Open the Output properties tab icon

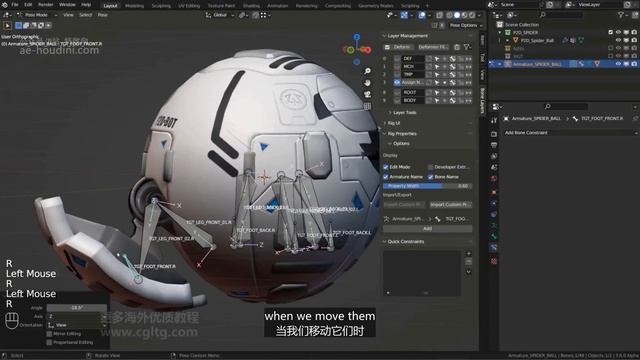[x=494, y=145]
